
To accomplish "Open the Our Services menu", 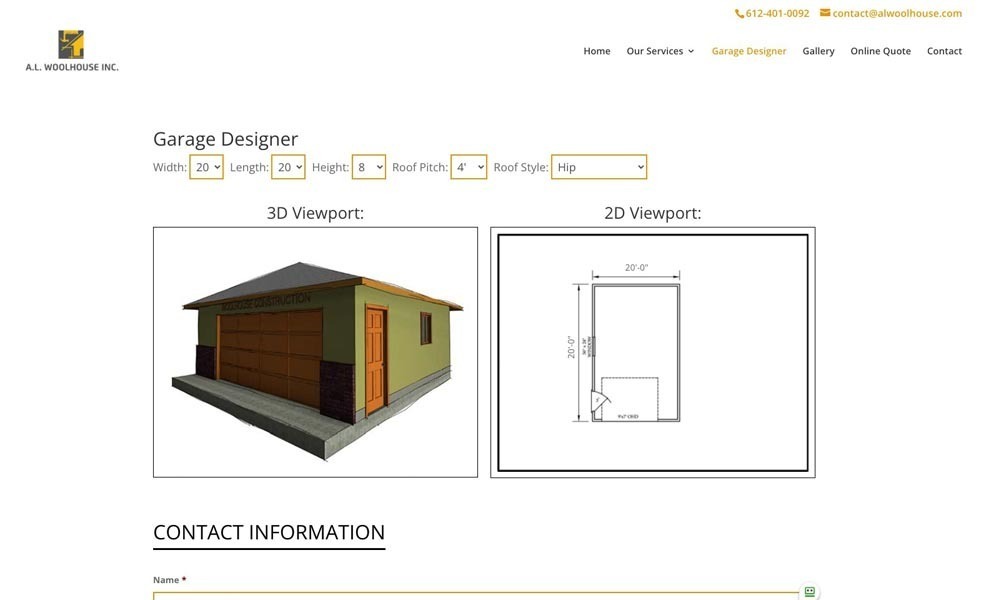I will pos(654,51).
